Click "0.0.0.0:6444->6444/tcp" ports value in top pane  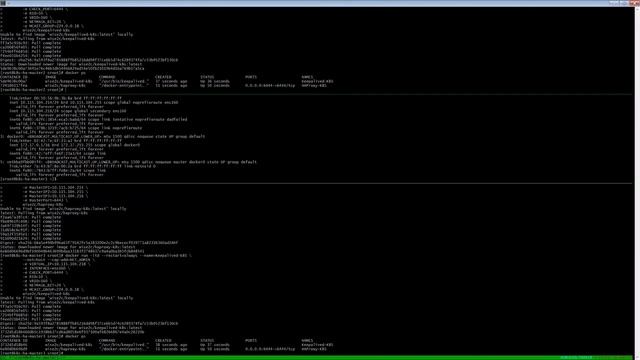[x=270, y=86]
